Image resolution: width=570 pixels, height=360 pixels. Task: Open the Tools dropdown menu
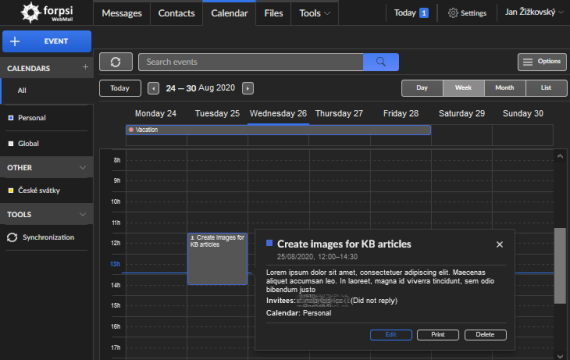[314, 13]
